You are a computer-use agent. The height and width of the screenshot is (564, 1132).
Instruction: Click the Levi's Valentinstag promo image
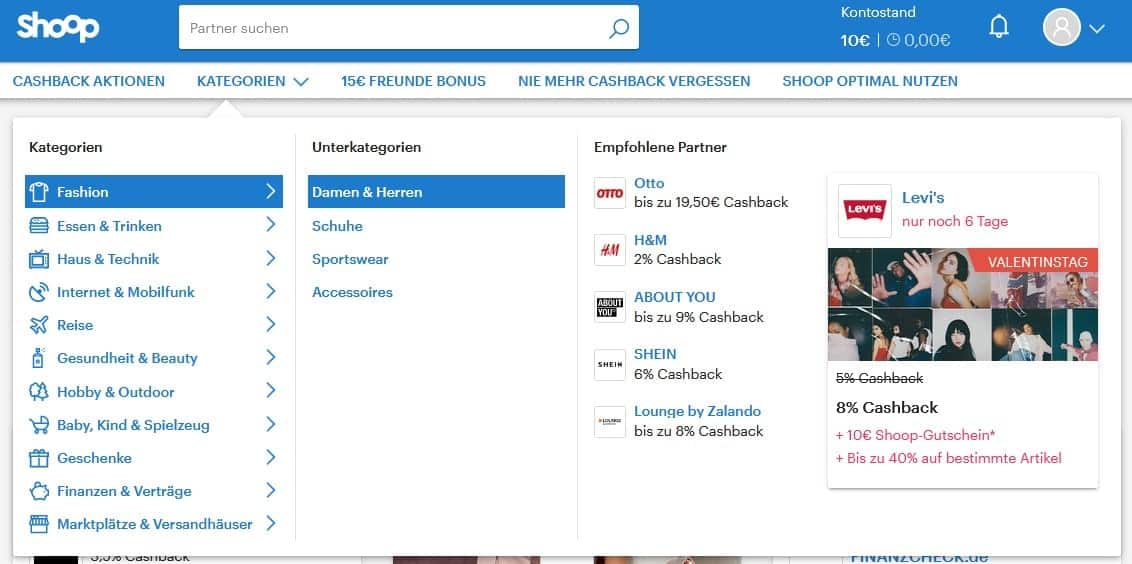(x=962, y=305)
